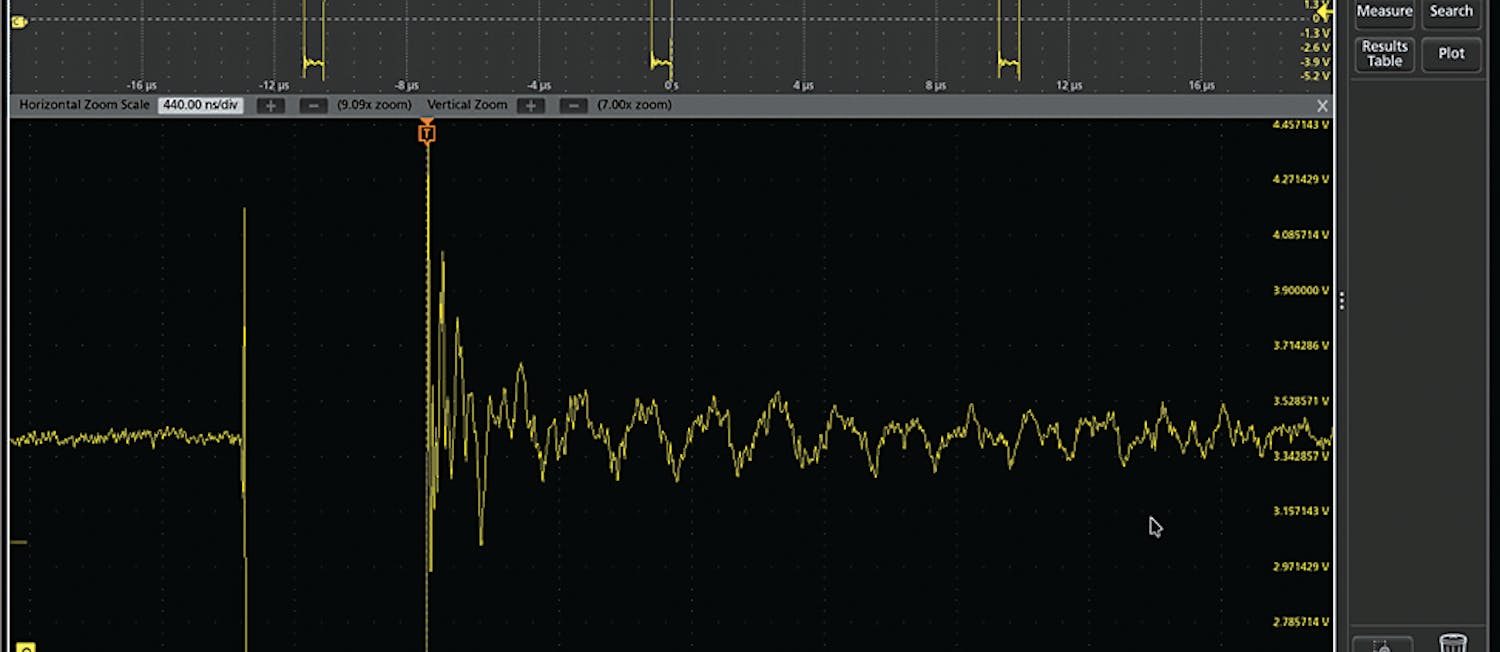
Task: Click the trash icon to delete results
Action: 1451,645
